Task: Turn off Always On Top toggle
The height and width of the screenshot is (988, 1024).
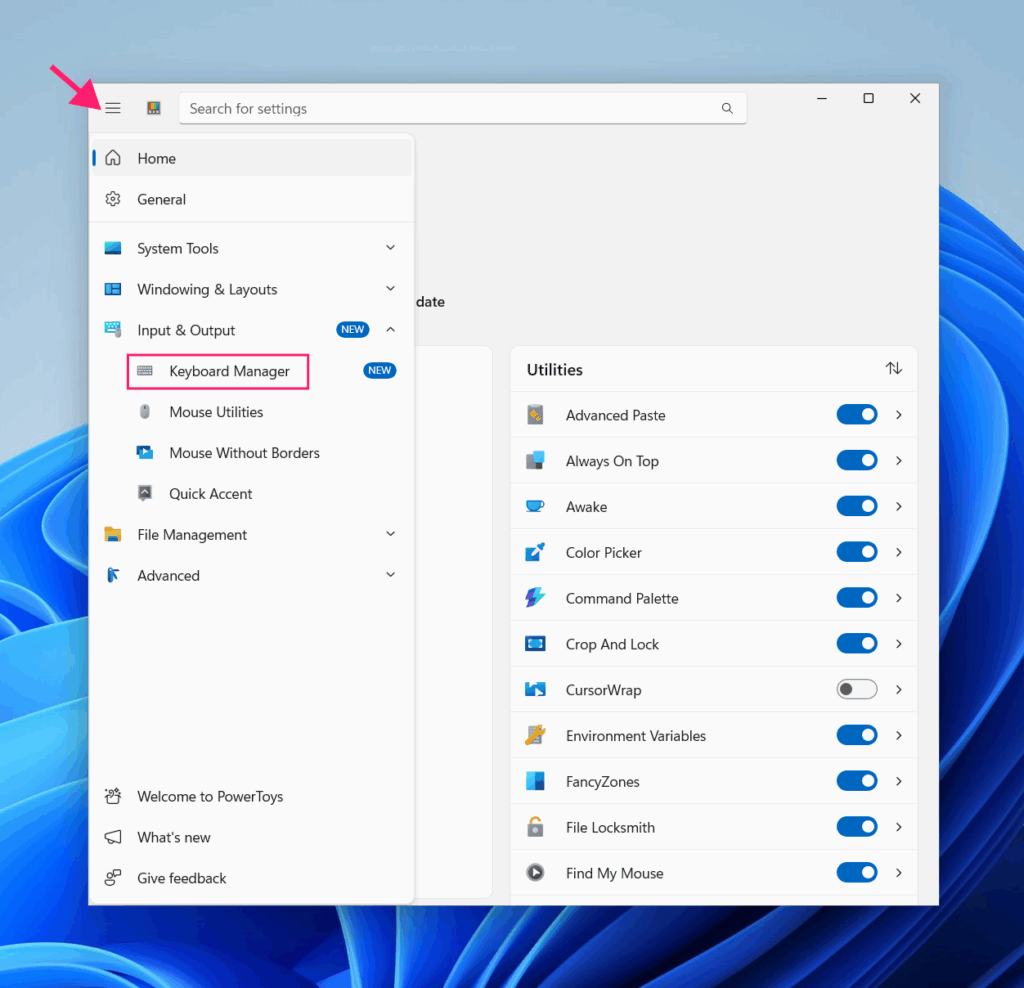Action: click(857, 460)
